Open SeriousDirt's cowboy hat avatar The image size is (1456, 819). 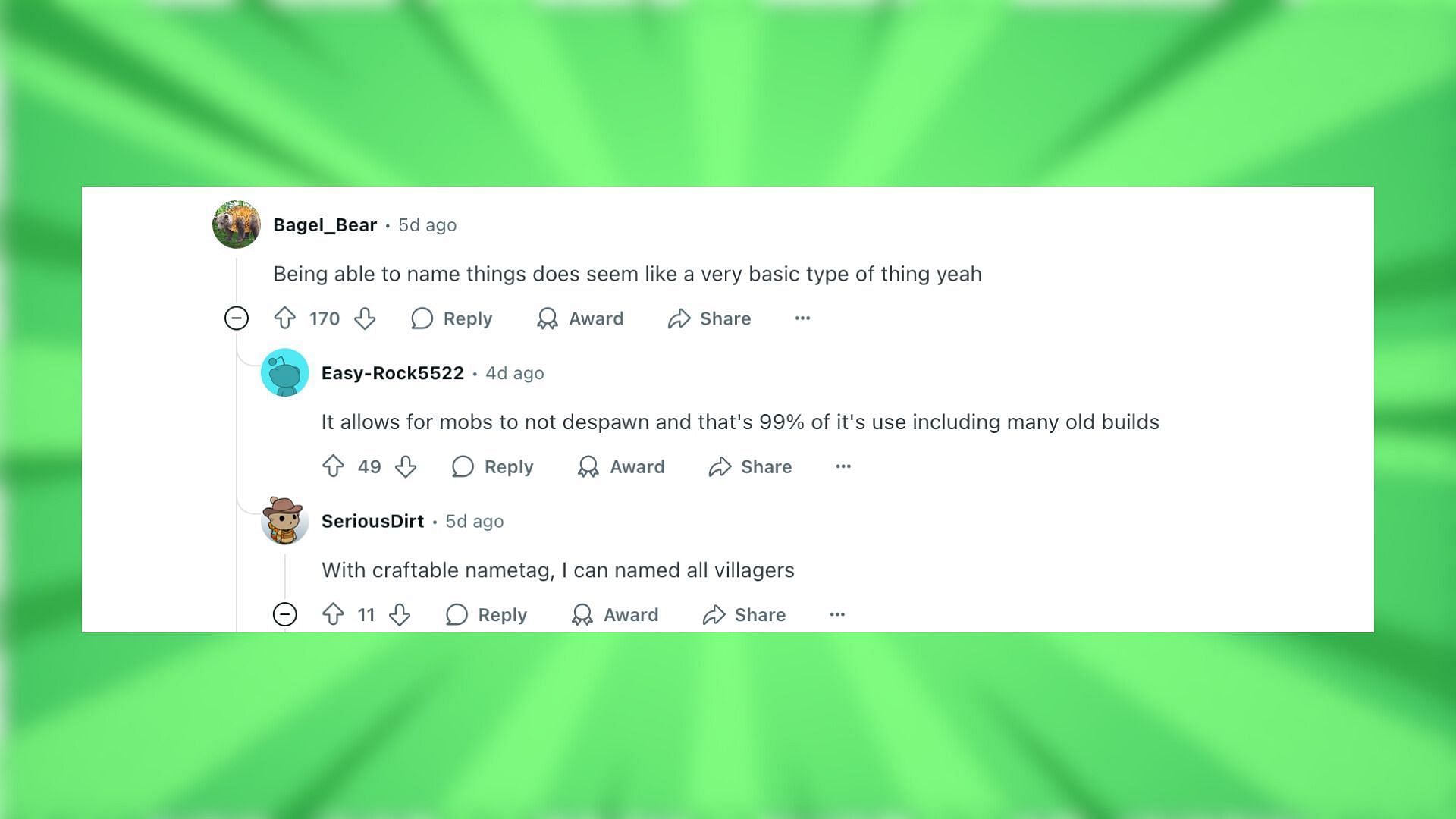(x=285, y=521)
